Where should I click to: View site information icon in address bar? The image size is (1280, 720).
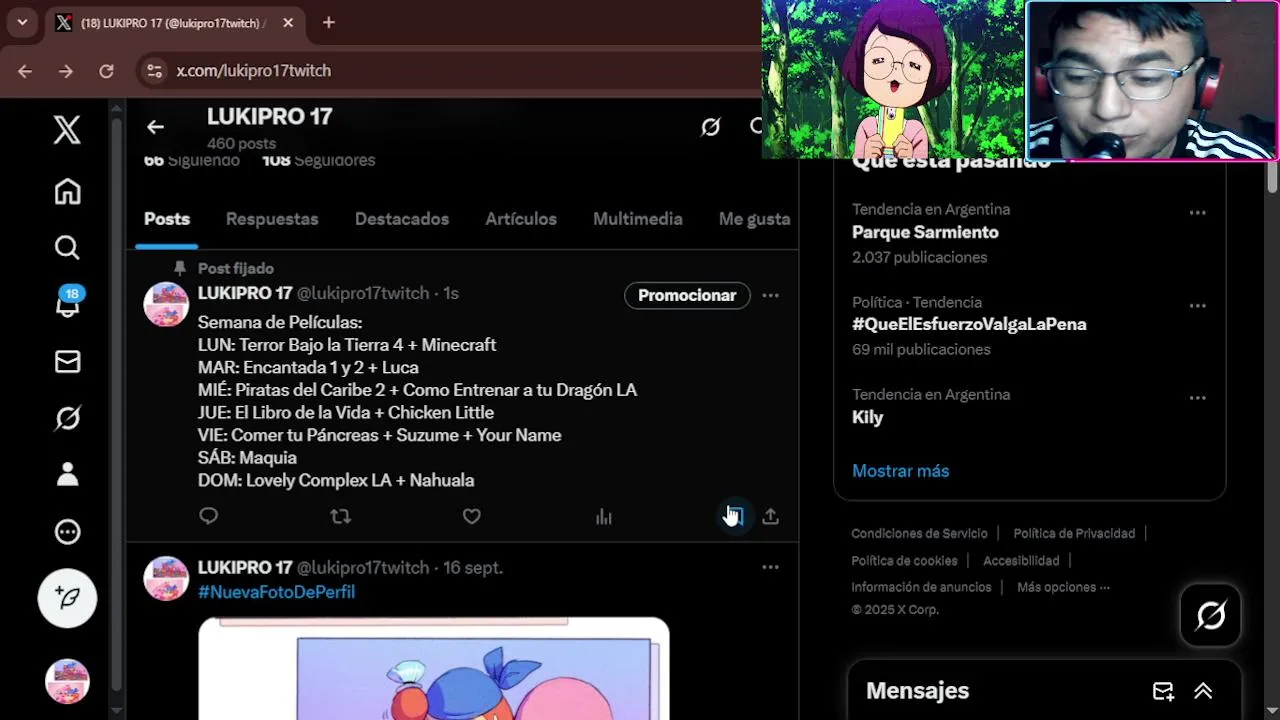pos(154,71)
